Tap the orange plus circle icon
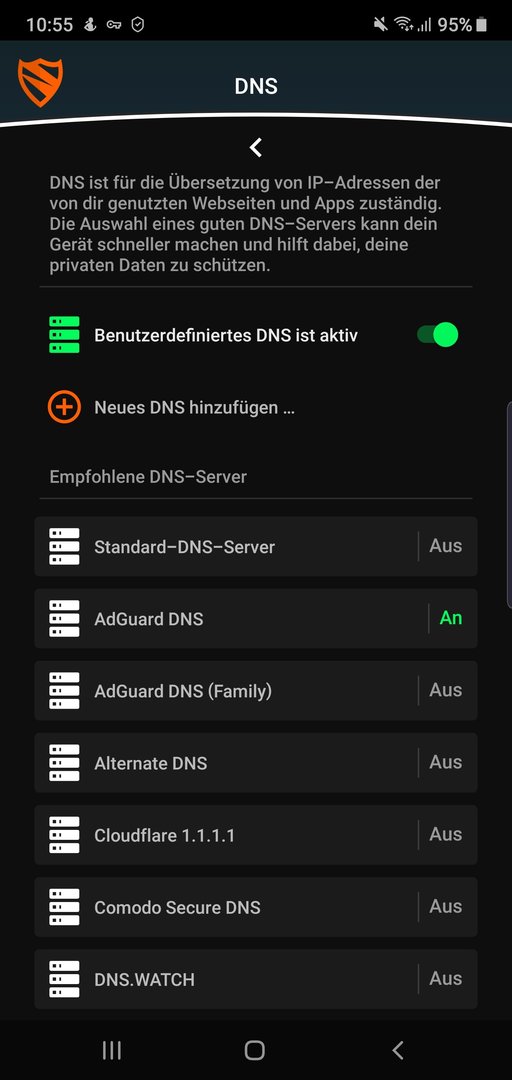Image resolution: width=512 pixels, height=1080 pixels. [x=64, y=407]
